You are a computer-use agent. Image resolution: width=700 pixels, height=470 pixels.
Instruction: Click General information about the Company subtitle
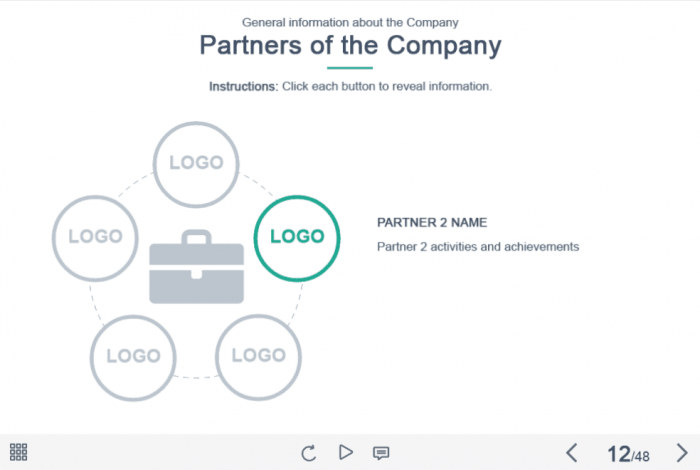[350, 21]
